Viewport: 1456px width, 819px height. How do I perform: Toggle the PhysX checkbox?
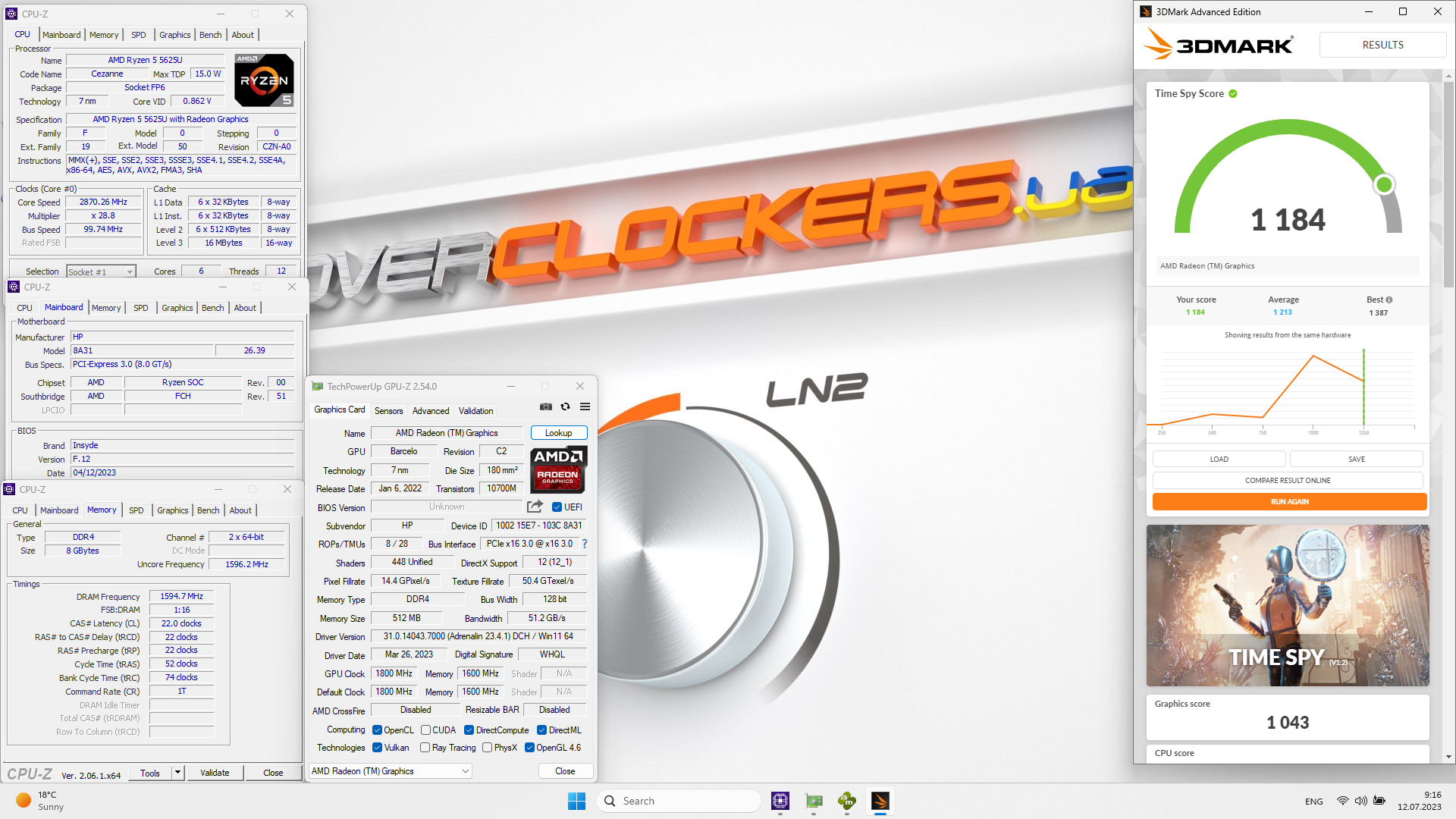click(x=488, y=748)
